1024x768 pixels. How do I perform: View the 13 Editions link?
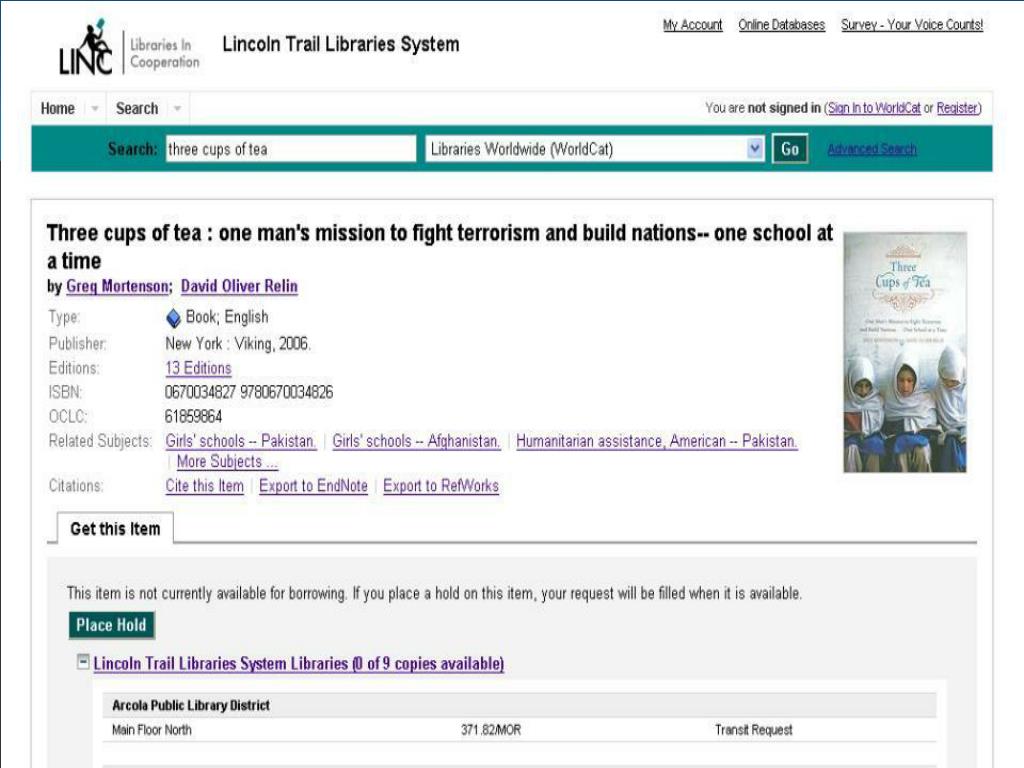(199, 368)
